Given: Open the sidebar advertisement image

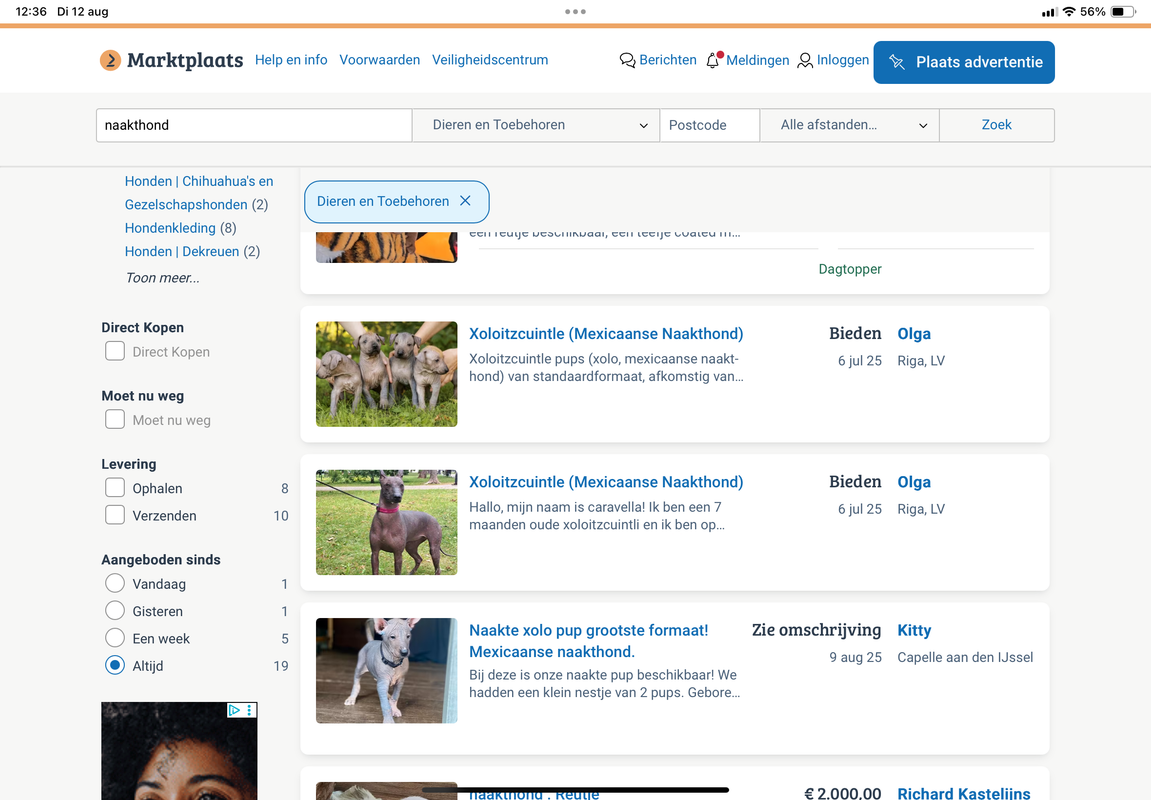Looking at the screenshot, I should coord(179,751).
